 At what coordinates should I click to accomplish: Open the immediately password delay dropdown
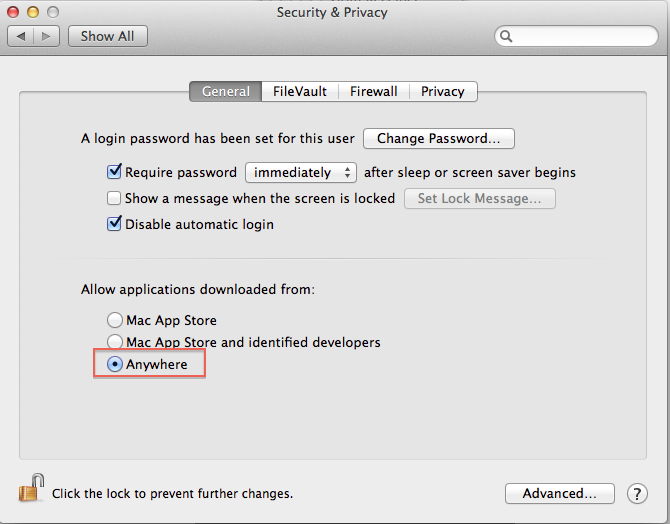[301, 172]
